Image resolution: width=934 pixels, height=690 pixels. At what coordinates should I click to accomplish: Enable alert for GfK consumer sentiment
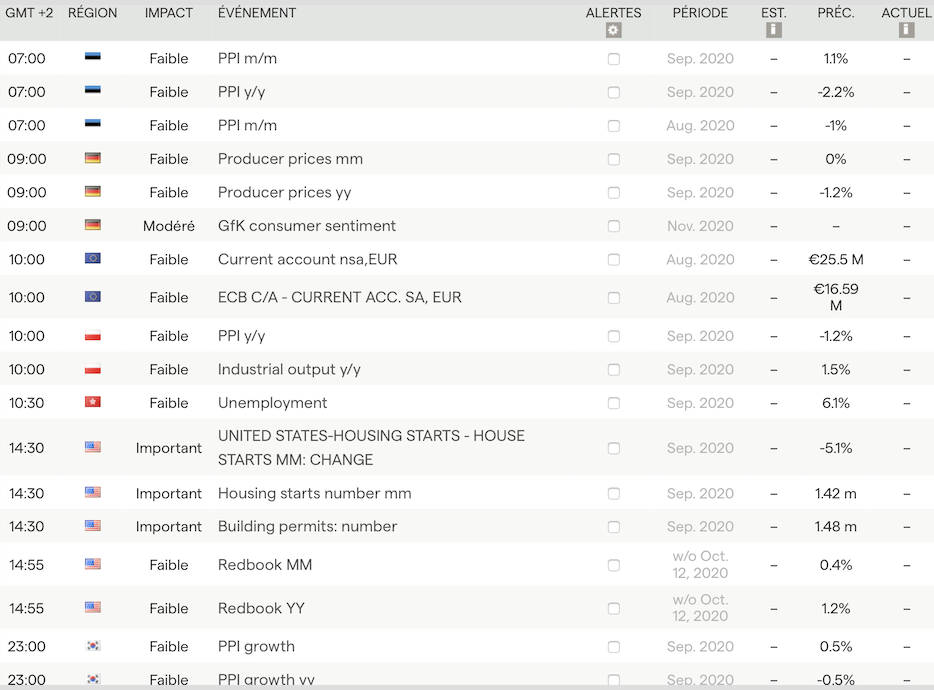coord(614,226)
